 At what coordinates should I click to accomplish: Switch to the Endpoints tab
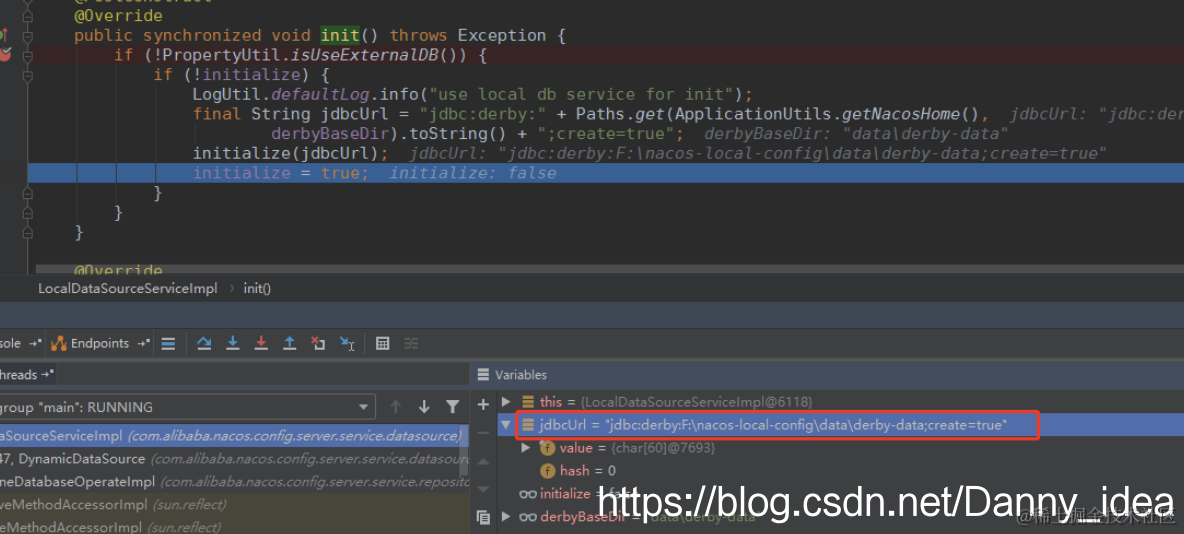pyautogui.click(x=100, y=344)
